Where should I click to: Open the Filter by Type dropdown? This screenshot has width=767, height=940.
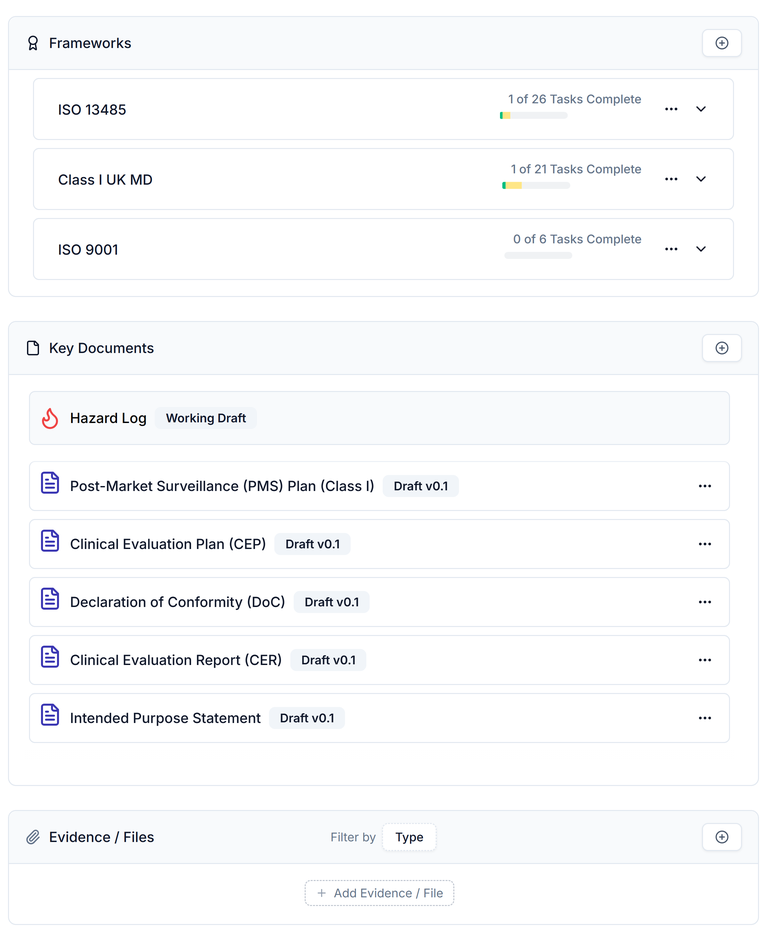[x=409, y=837]
